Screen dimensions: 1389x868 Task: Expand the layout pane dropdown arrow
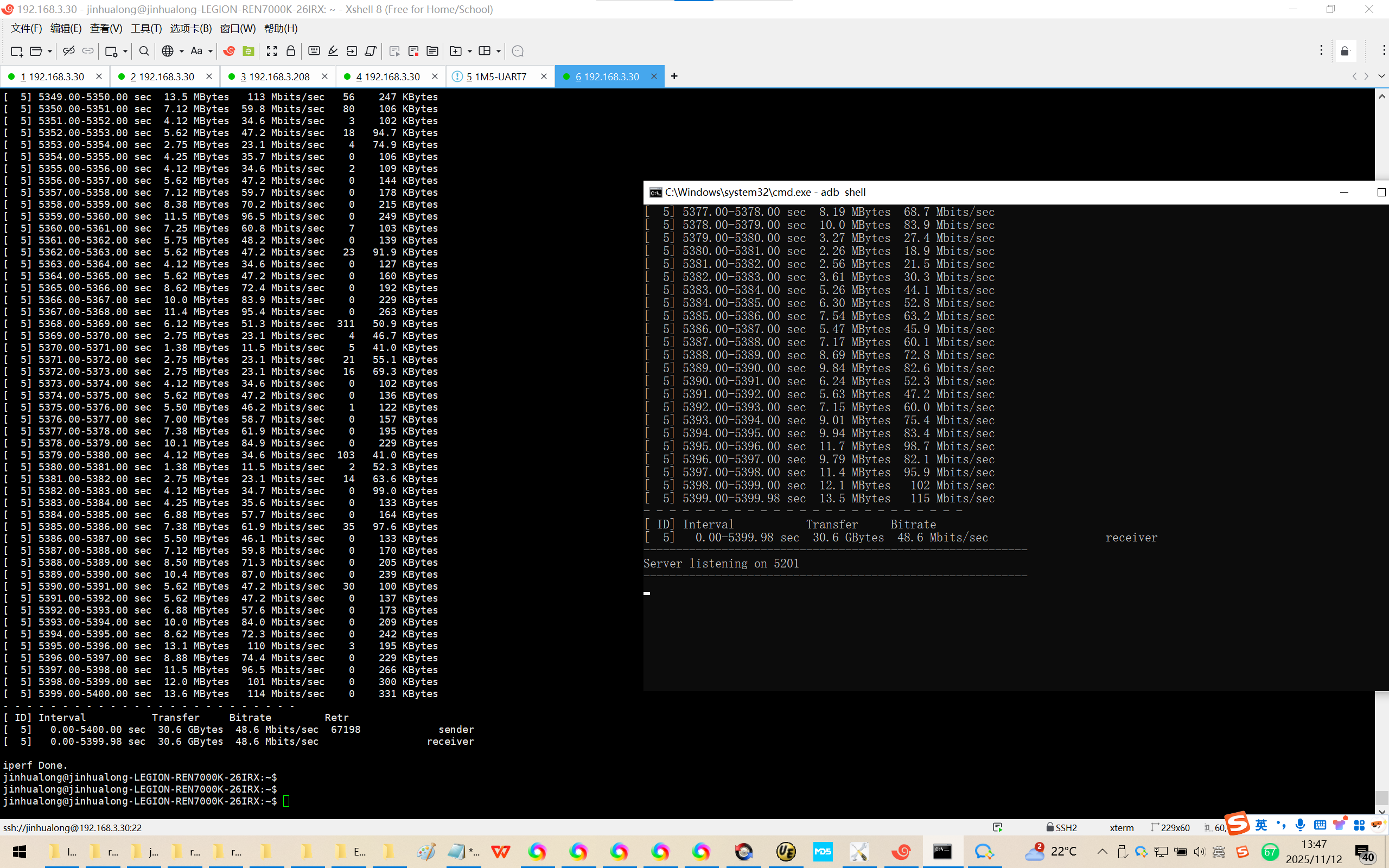tap(498, 51)
